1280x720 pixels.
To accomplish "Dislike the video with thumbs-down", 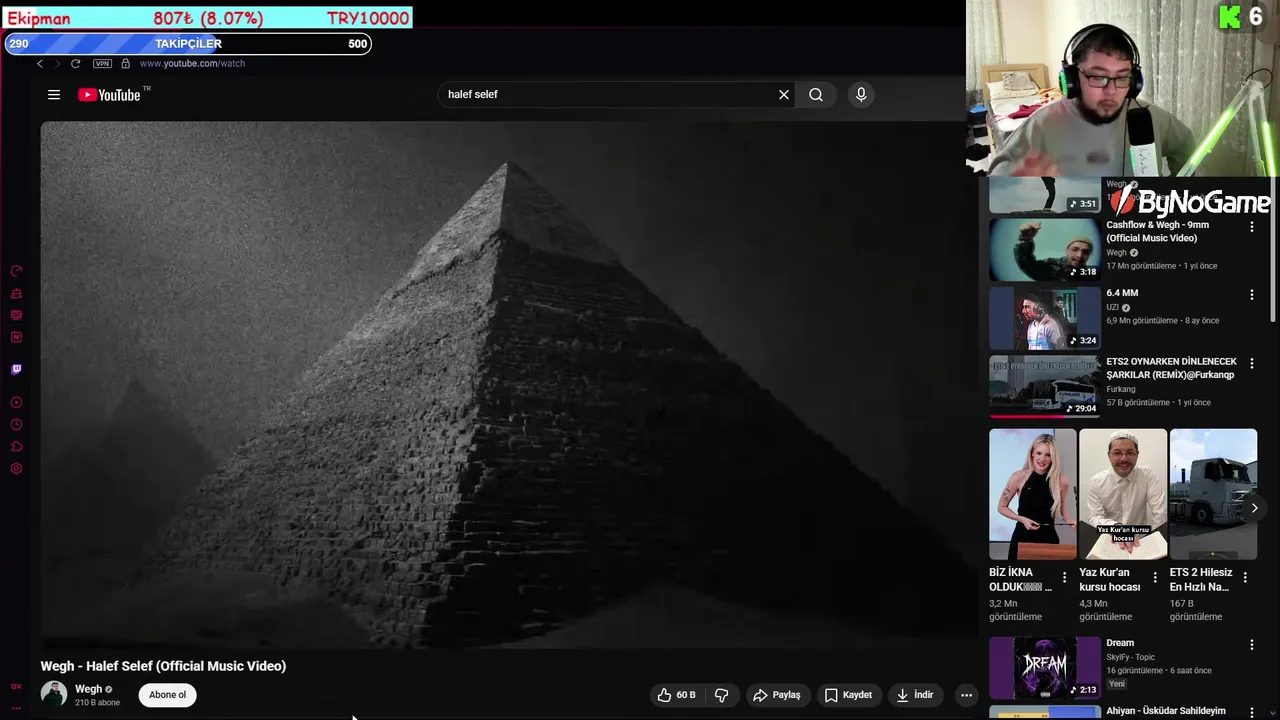I will [x=721, y=695].
